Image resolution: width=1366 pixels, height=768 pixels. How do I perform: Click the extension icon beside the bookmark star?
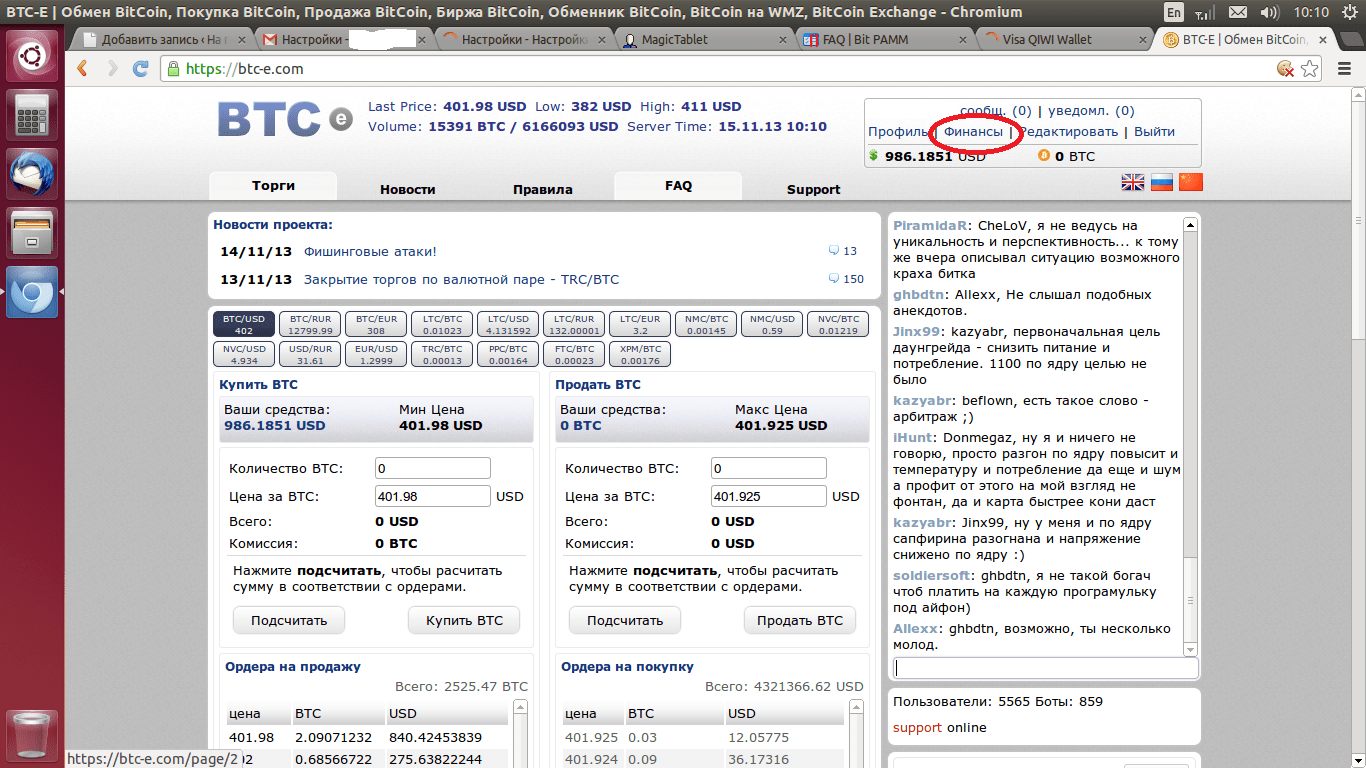pos(1286,69)
